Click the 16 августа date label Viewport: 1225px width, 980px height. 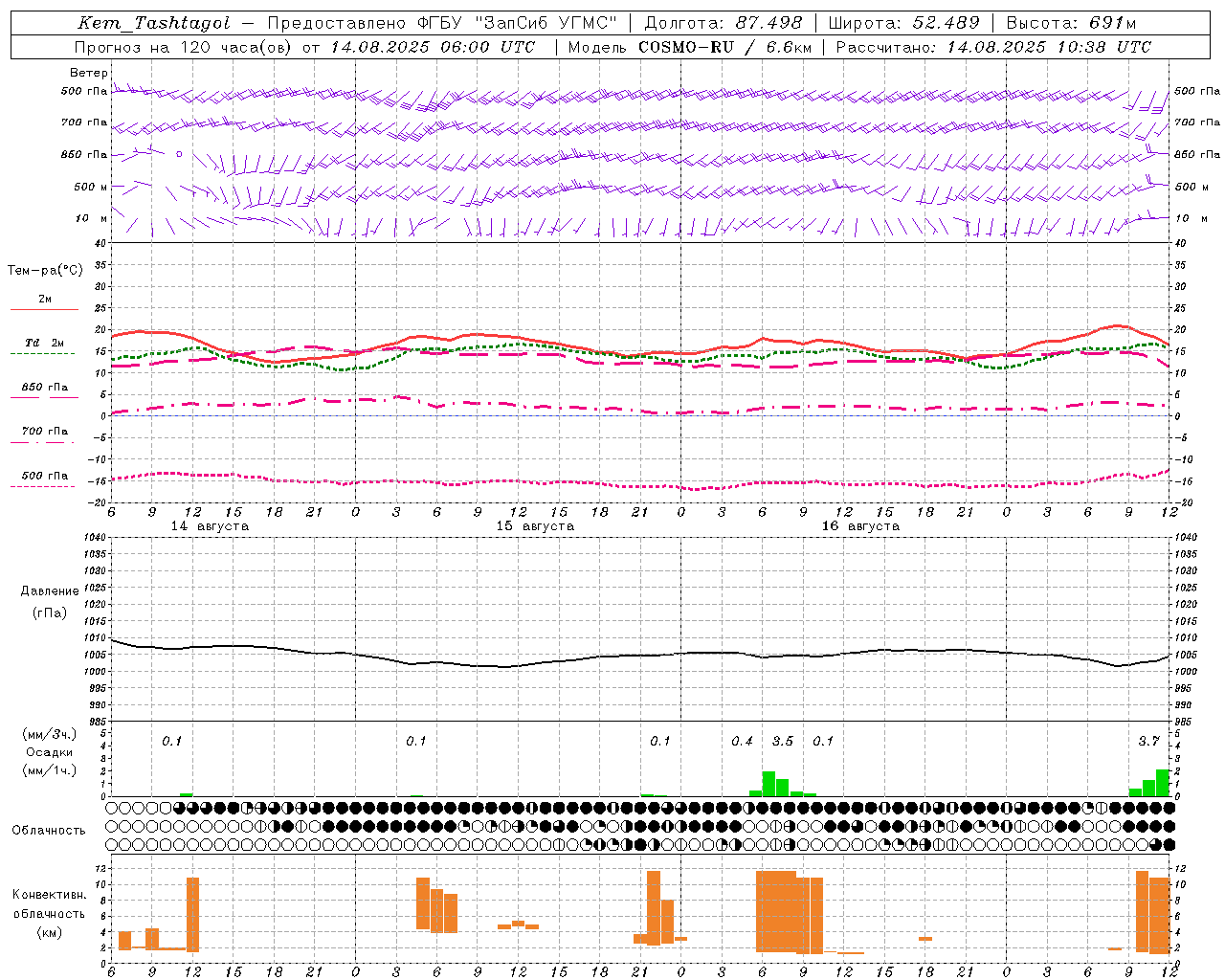(x=860, y=526)
